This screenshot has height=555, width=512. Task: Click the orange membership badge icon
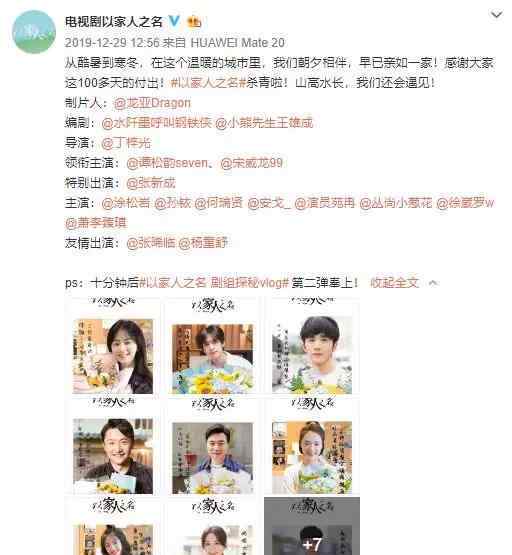194,22
